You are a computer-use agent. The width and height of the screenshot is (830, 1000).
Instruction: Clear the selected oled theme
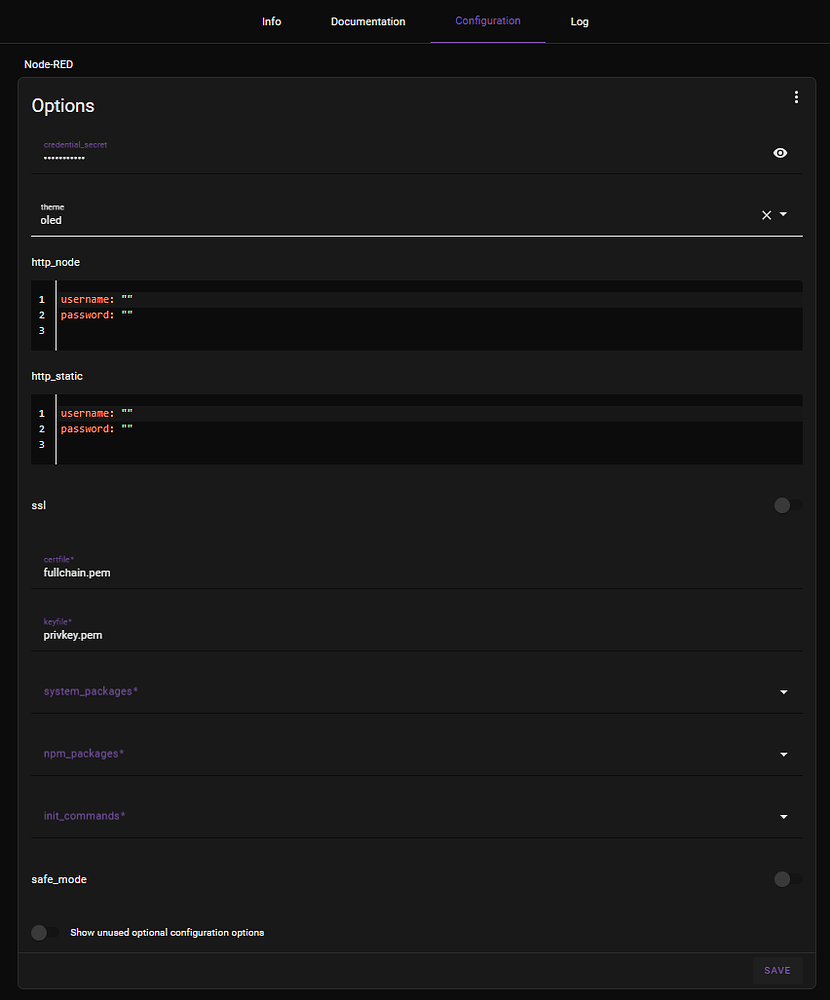point(765,214)
